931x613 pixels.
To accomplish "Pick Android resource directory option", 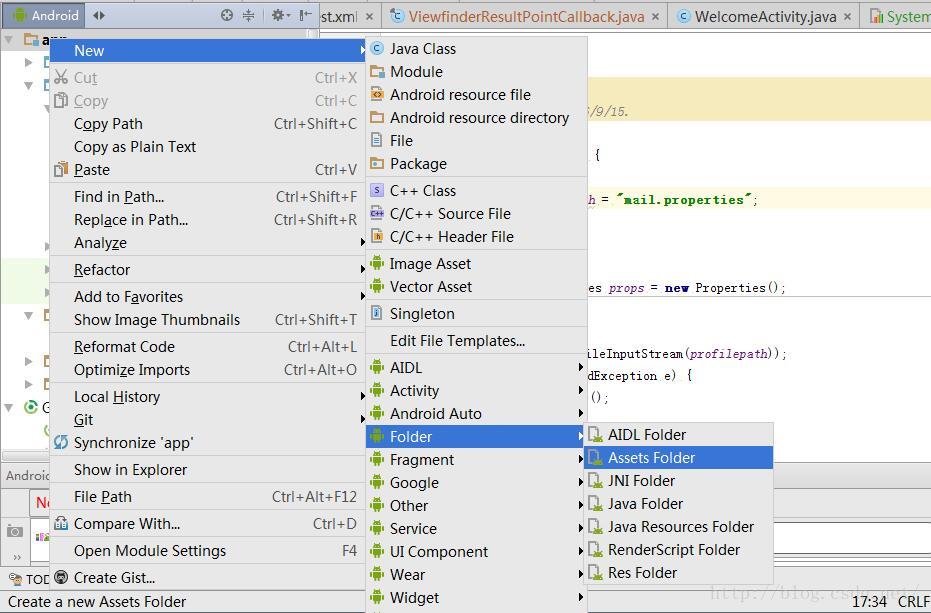I will coord(476,118).
